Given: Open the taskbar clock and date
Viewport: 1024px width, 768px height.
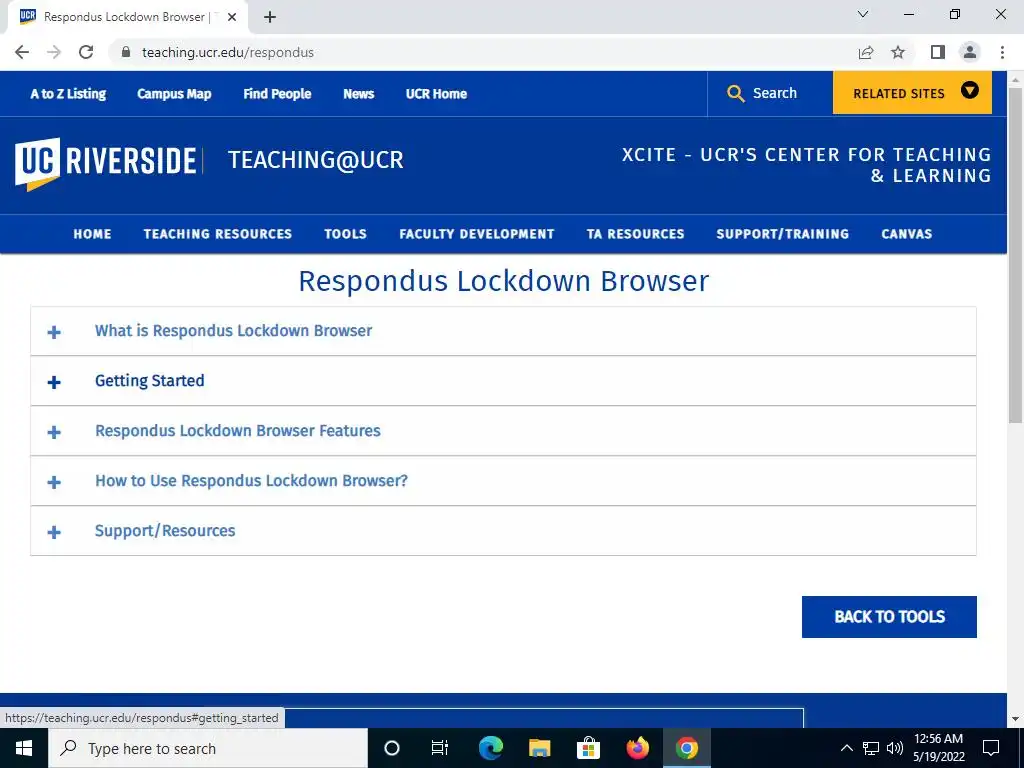Looking at the screenshot, I should 938,748.
